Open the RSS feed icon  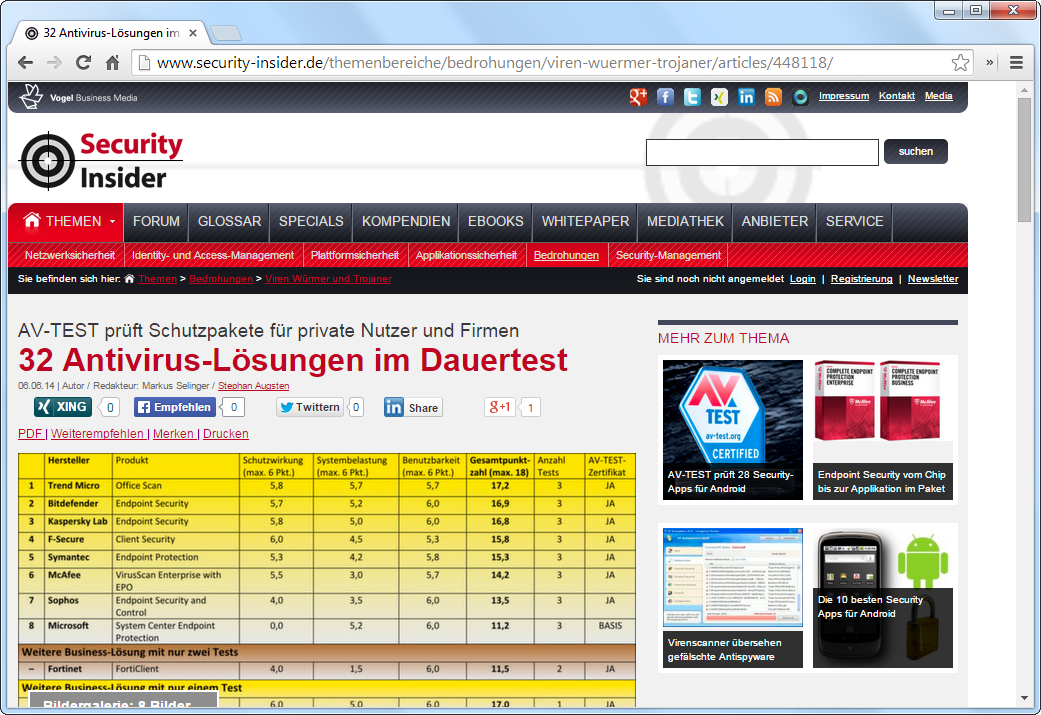(x=773, y=97)
